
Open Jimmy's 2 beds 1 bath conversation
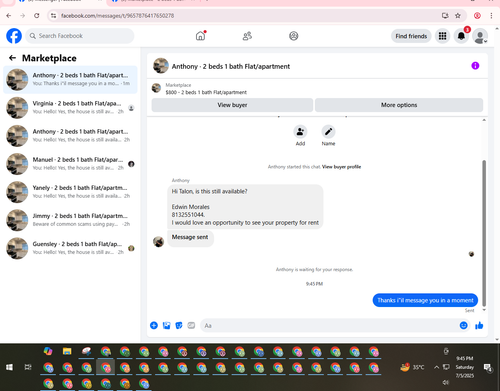(70, 220)
